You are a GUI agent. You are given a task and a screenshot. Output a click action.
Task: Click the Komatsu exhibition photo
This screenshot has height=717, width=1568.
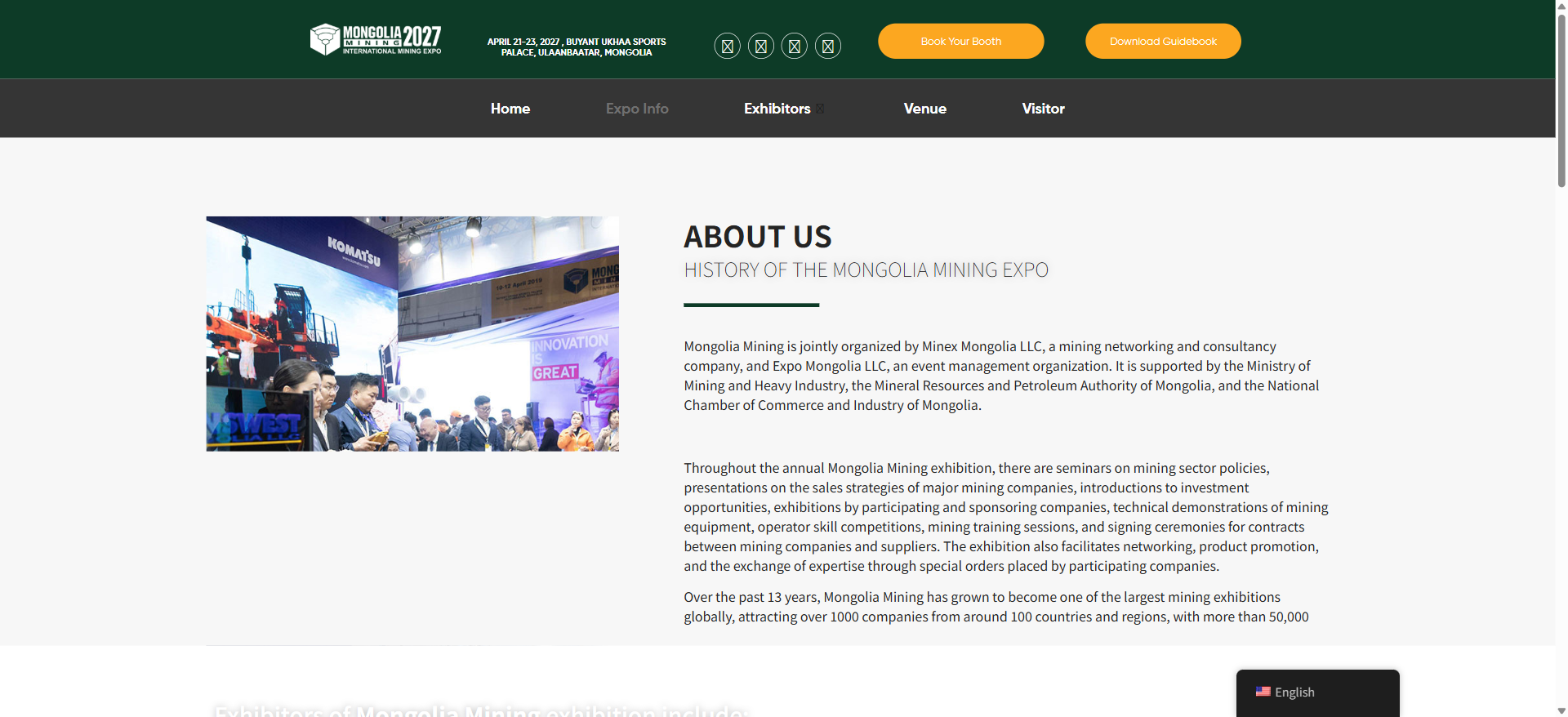tap(412, 334)
